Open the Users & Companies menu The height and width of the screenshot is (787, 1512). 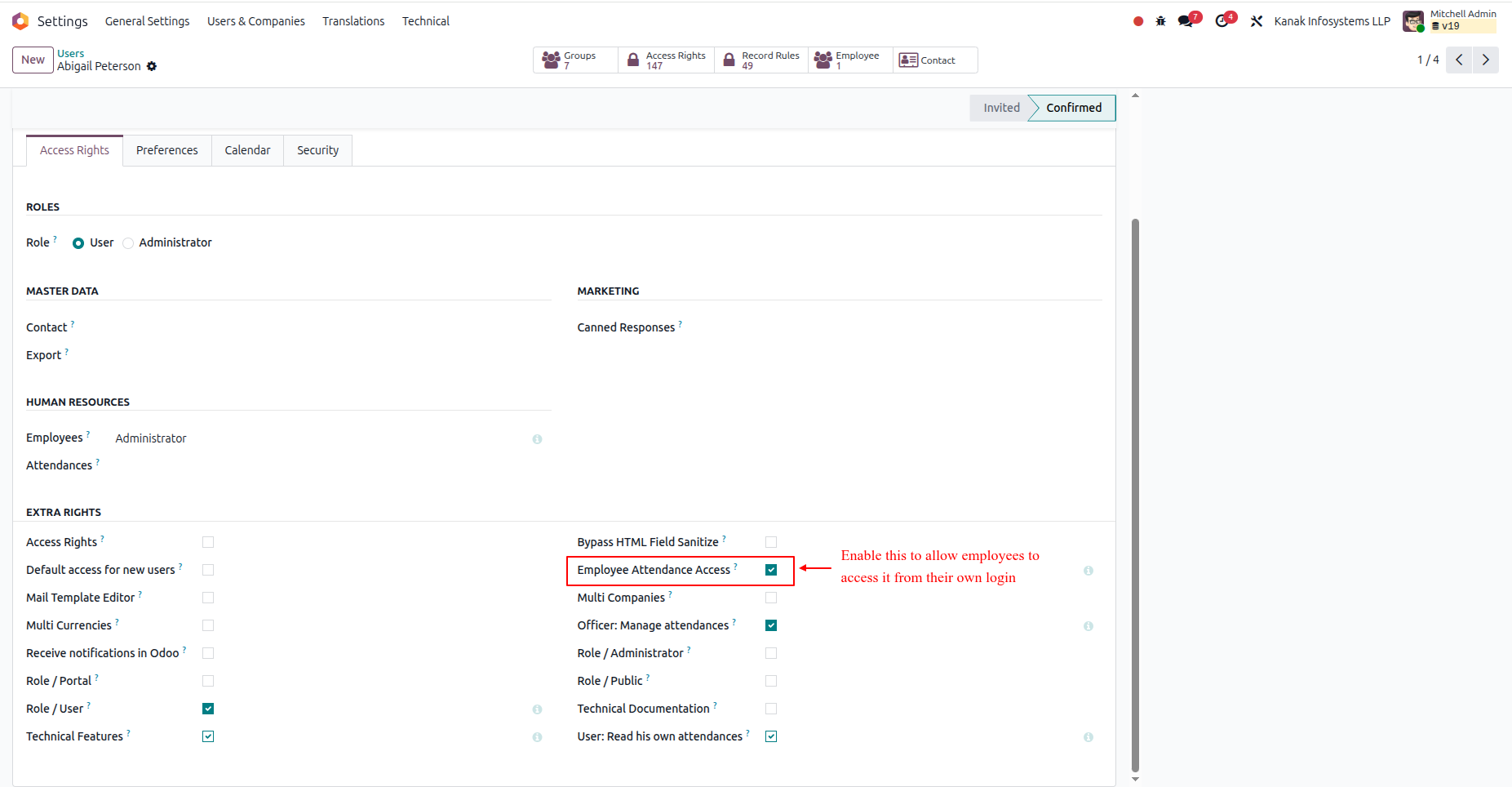click(x=256, y=21)
